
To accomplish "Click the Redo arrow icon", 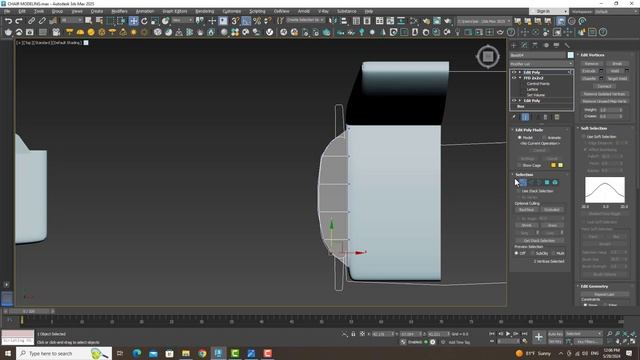I will (x=19, y=21).
